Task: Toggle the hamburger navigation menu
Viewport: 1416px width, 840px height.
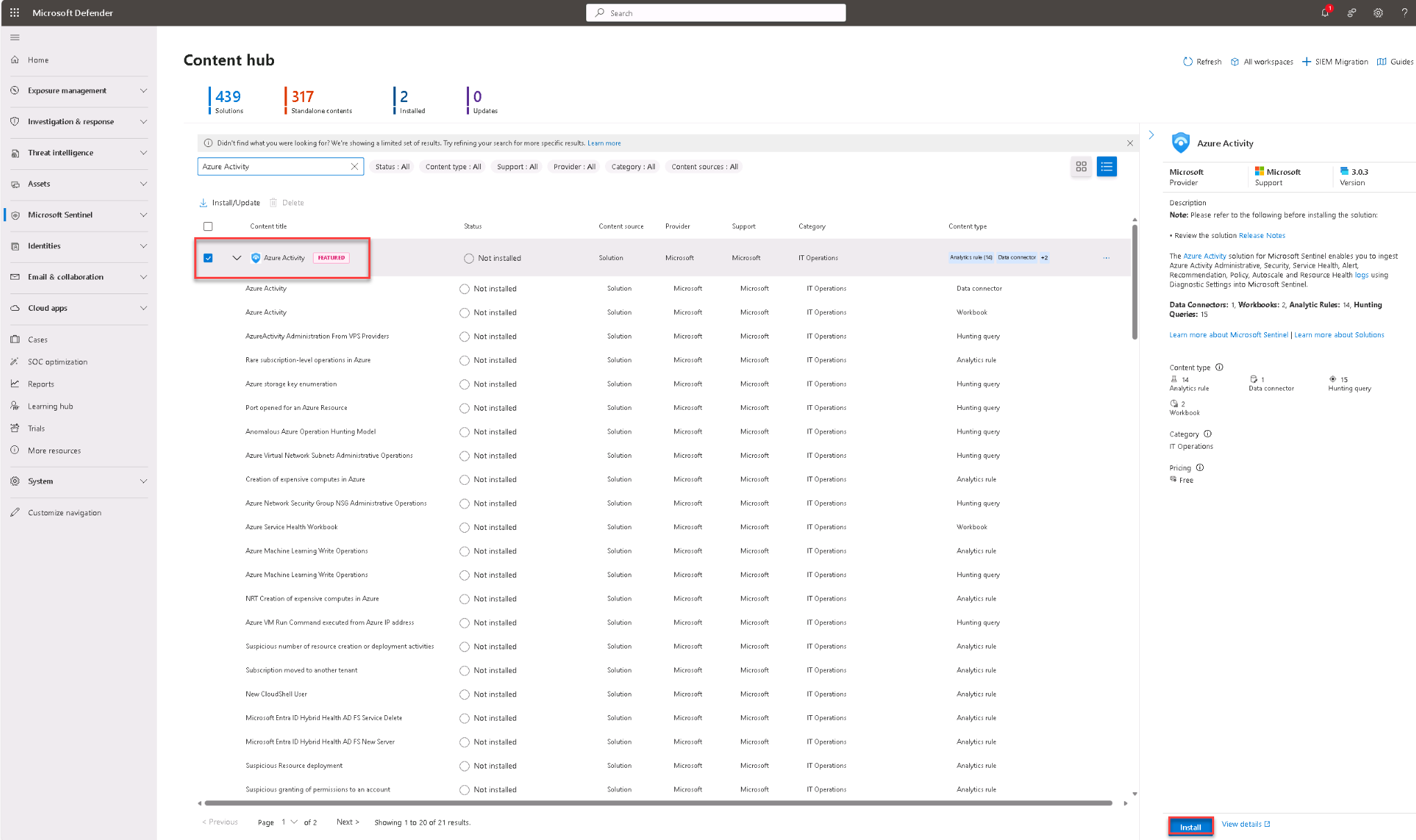Action: 15,37
